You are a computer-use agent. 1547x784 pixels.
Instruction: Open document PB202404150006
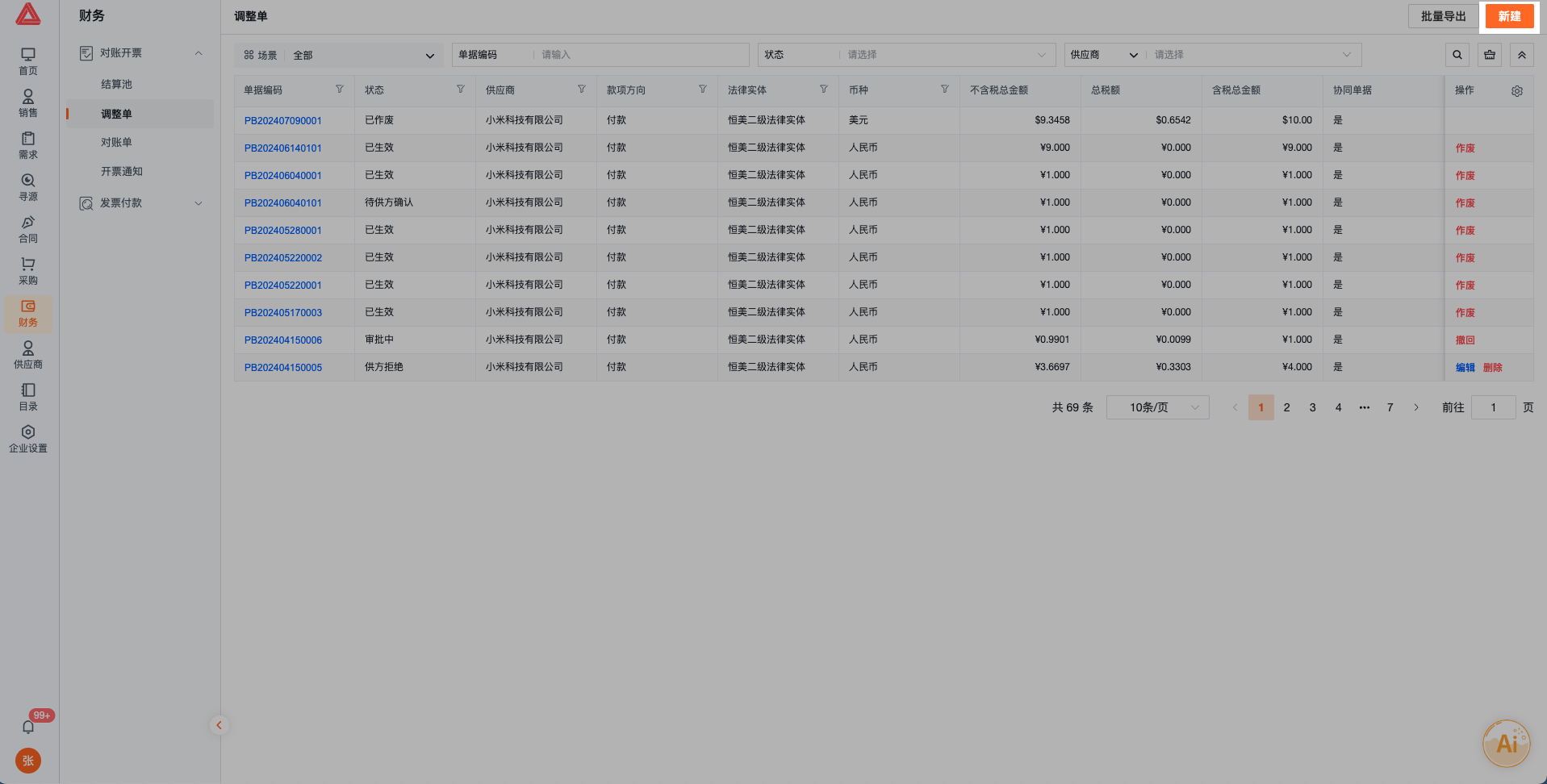point(283,340)
